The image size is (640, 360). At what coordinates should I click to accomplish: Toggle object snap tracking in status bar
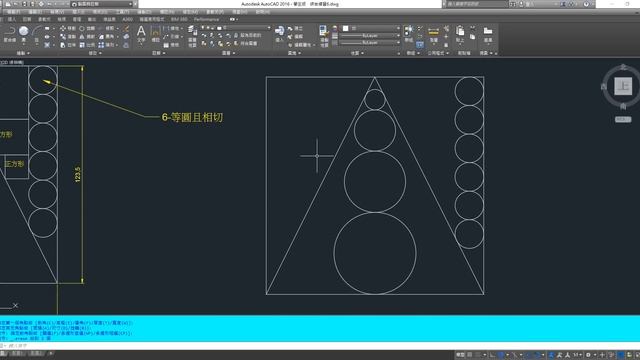click(528, 355)
